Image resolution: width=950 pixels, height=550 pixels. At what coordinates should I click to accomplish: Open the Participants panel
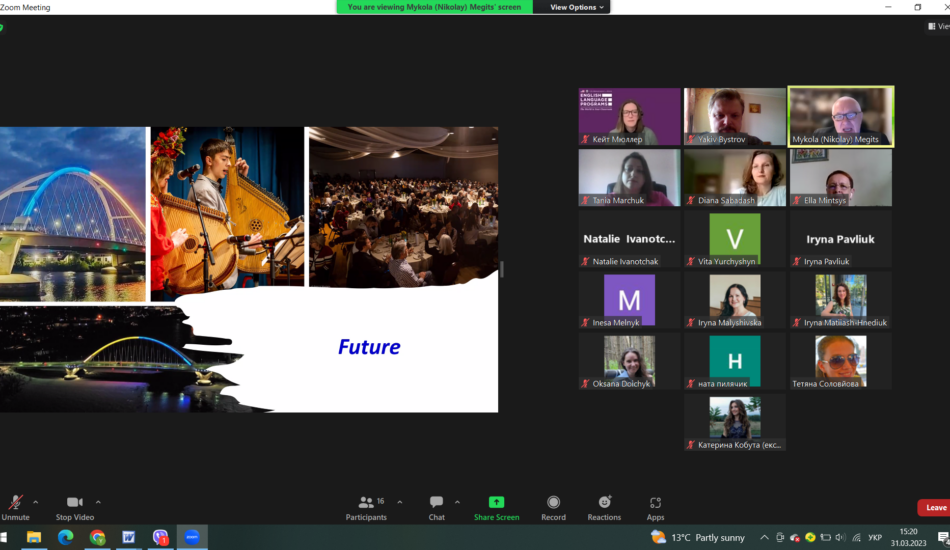click(366, 503)
